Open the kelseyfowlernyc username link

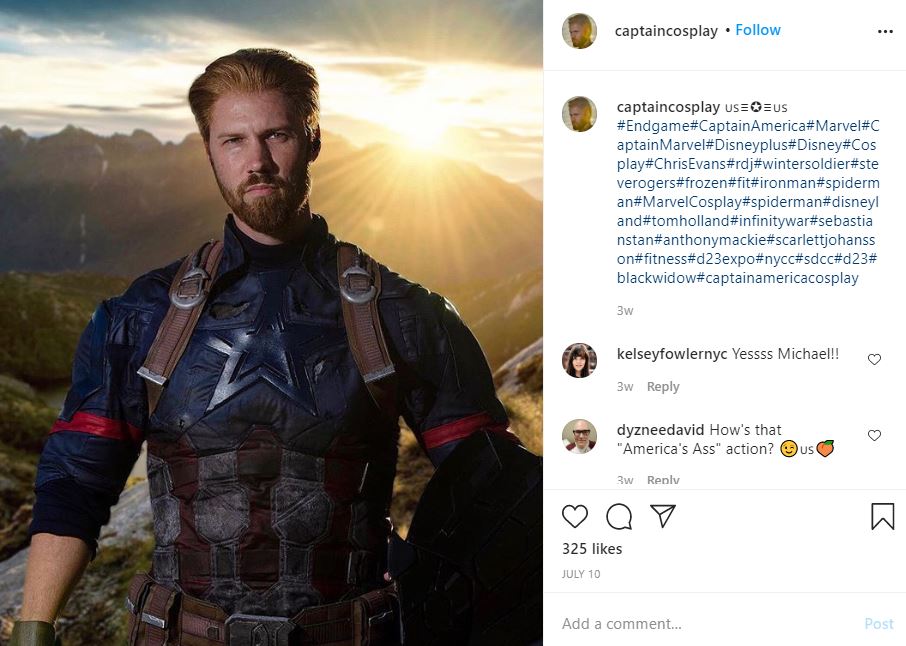[672, 354]
